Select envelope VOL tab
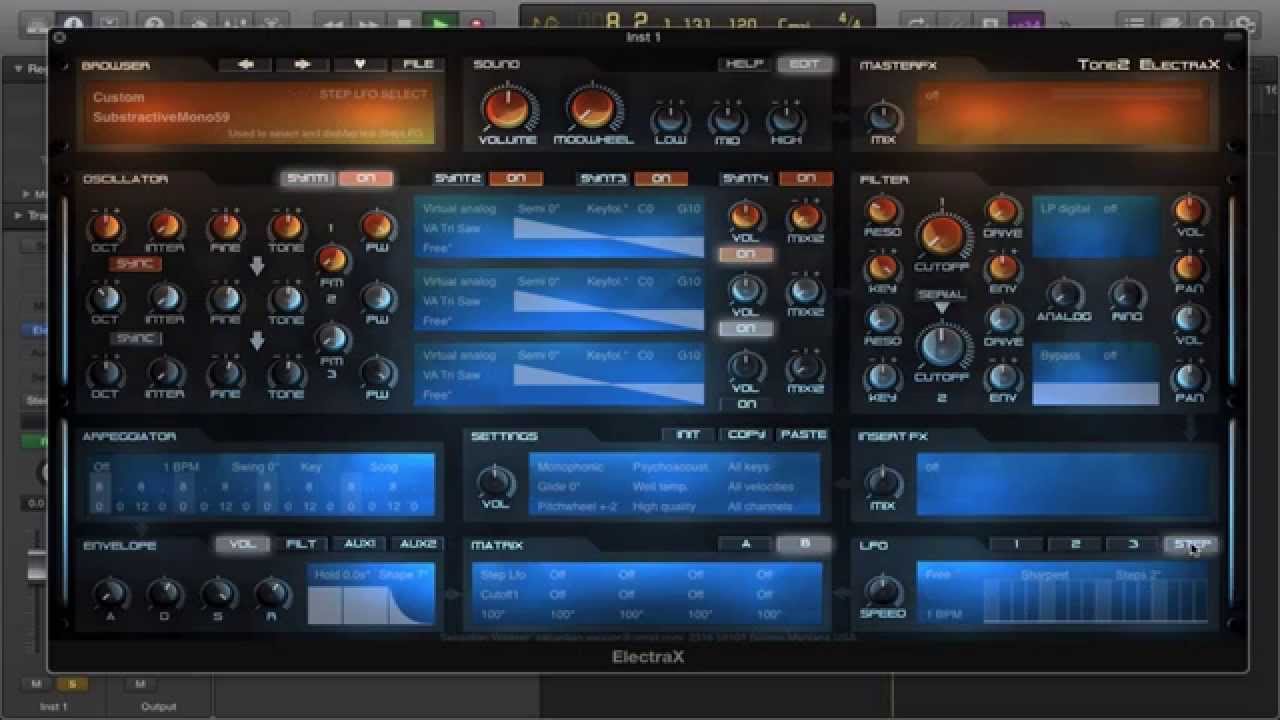 243,544
